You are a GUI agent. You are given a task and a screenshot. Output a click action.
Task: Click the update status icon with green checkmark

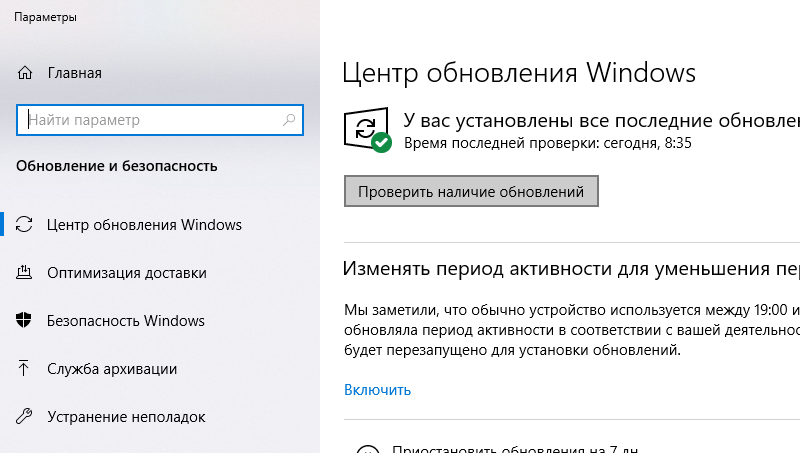click(x=367, y=131)
